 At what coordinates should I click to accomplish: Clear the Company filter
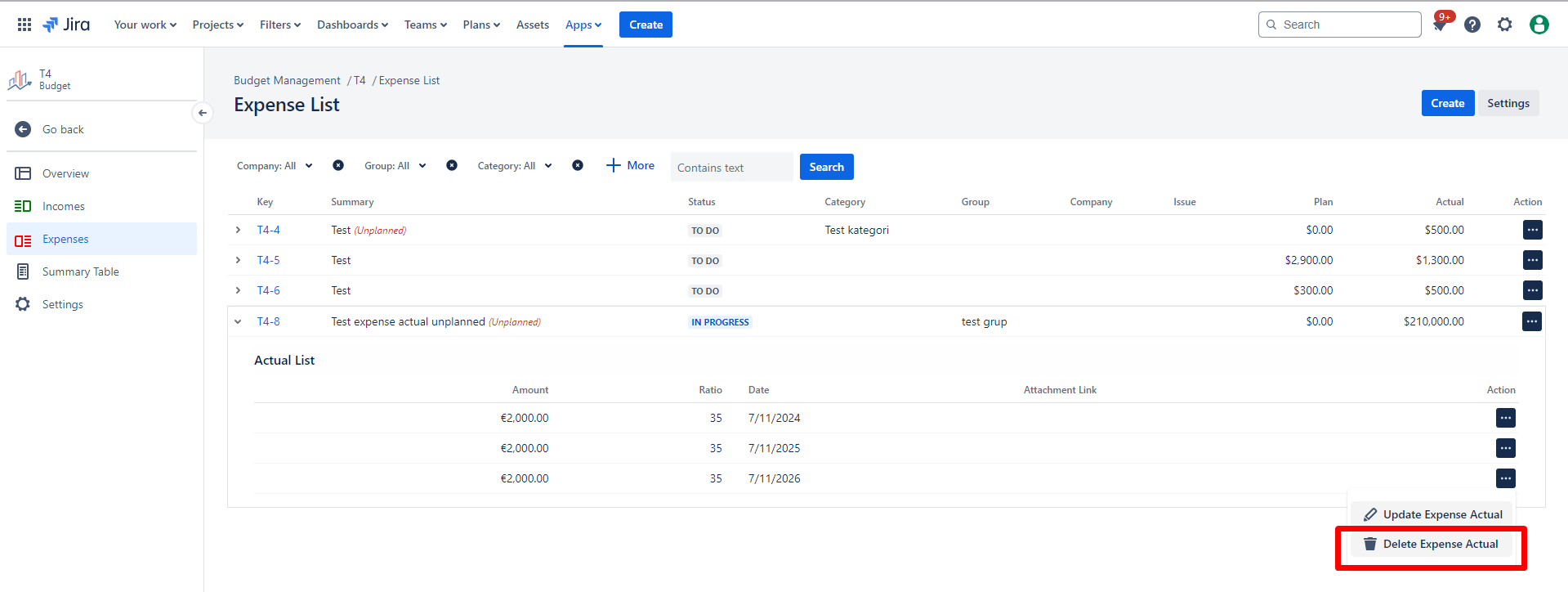pos(338,165)
